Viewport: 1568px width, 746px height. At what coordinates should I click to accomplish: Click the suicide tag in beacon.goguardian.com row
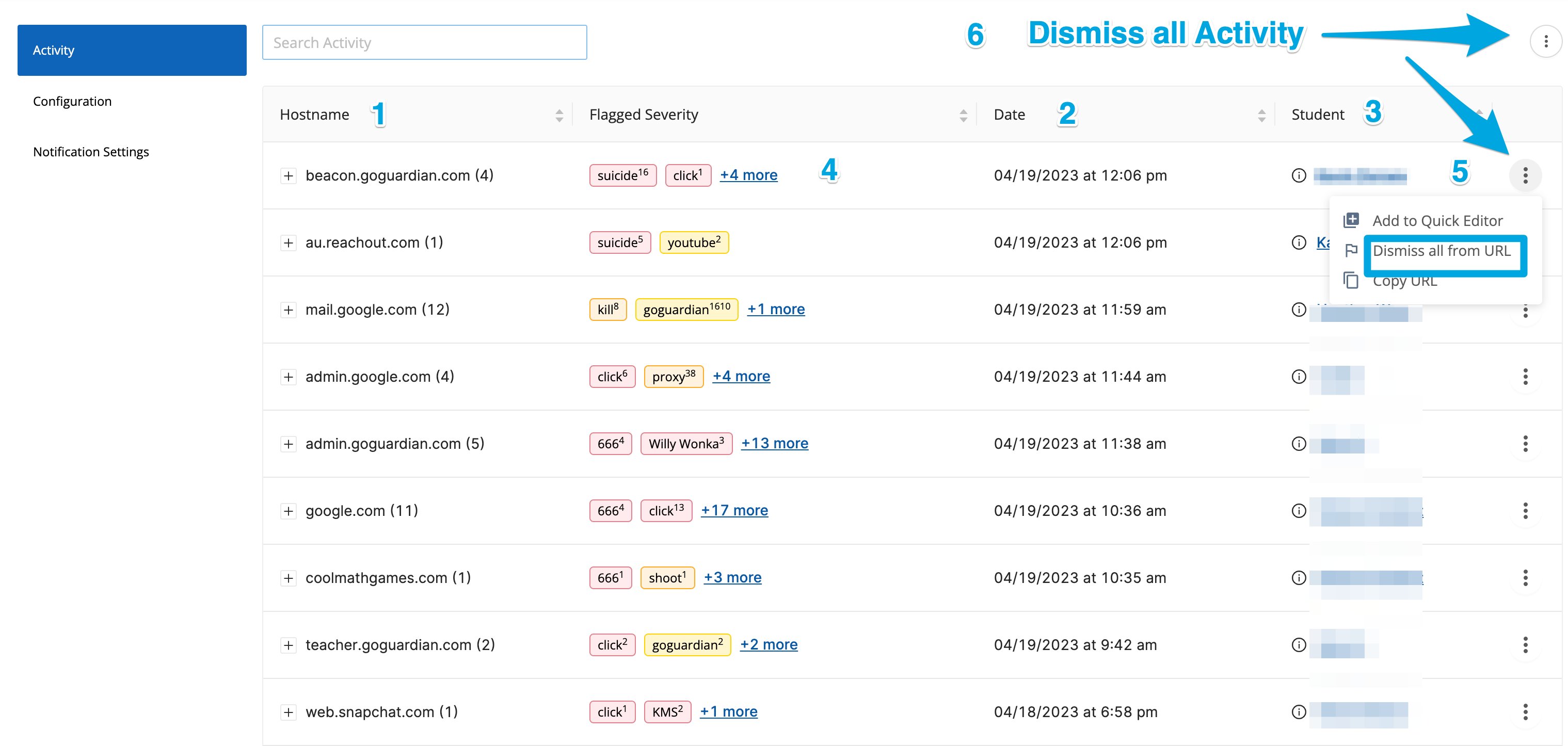pos(622,175)
